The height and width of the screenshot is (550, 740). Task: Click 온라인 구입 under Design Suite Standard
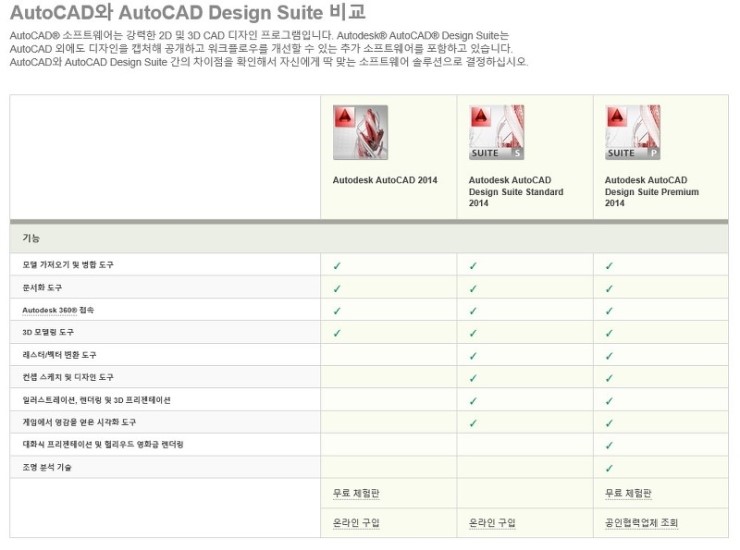pyautogui.click(x=492, y=522)
